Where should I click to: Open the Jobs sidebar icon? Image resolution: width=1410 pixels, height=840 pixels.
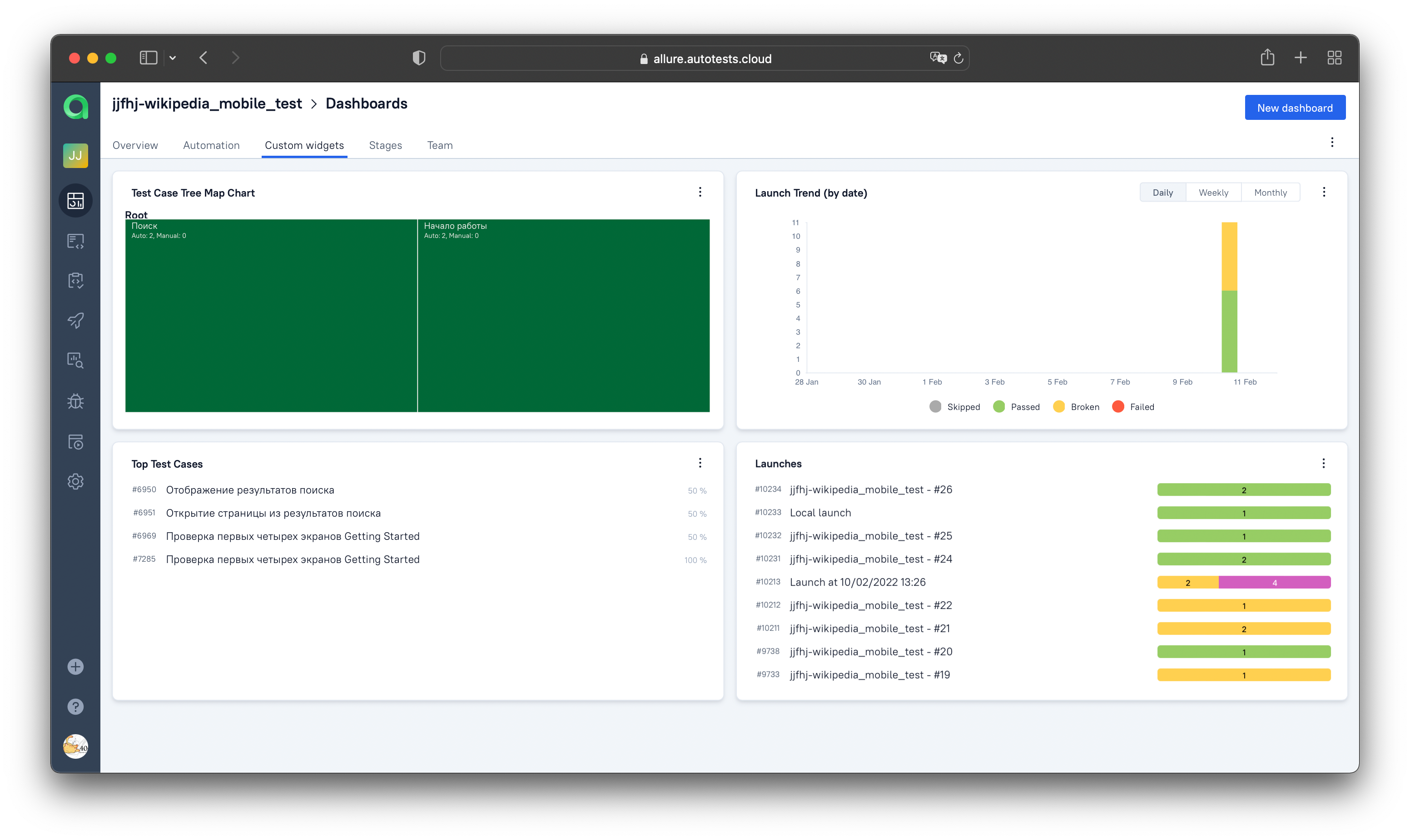[75, 441]
